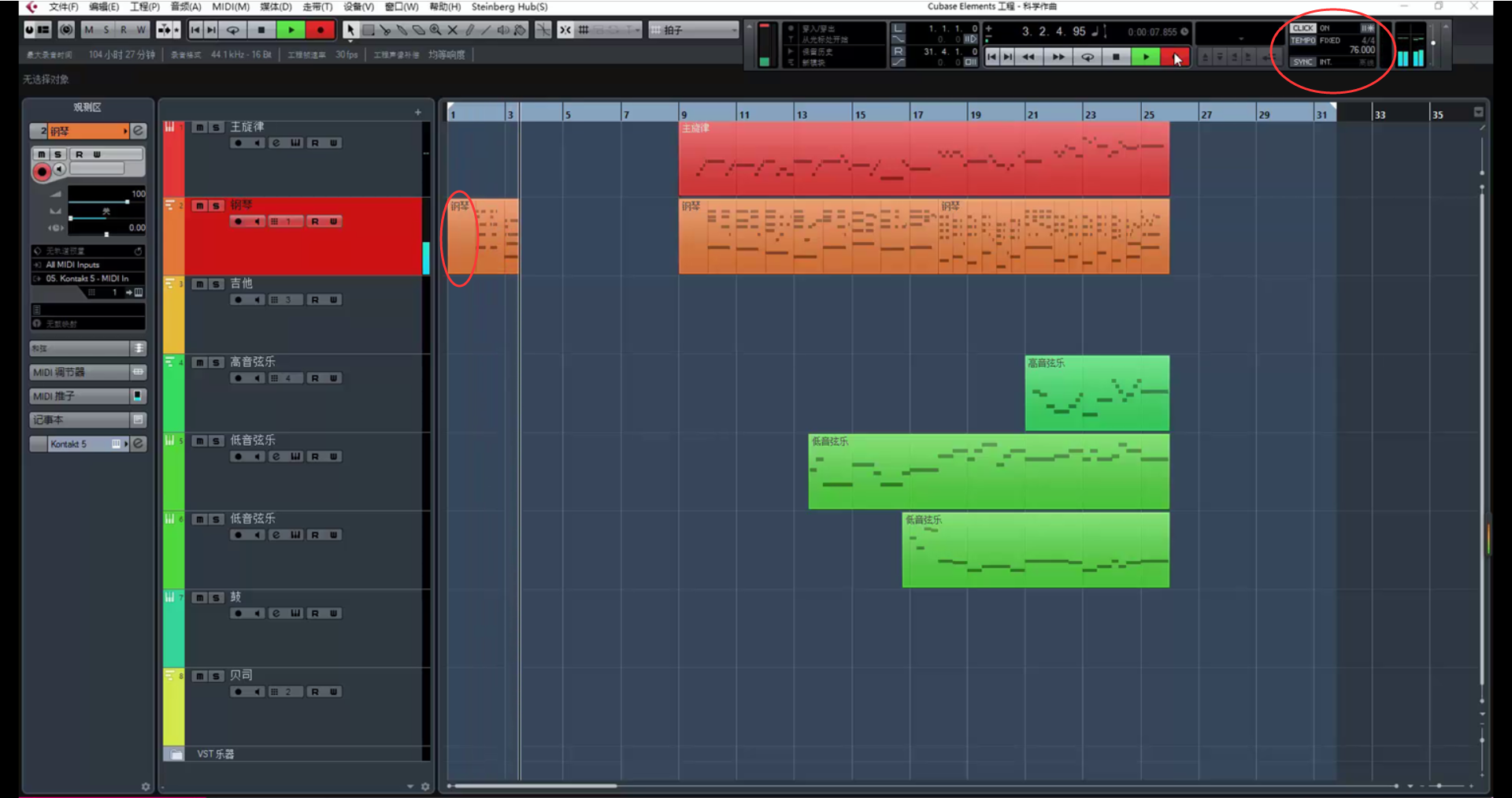Mute the 高音弦乐 track
This screenshot has height=798, width=1512.
click(200, 362)
